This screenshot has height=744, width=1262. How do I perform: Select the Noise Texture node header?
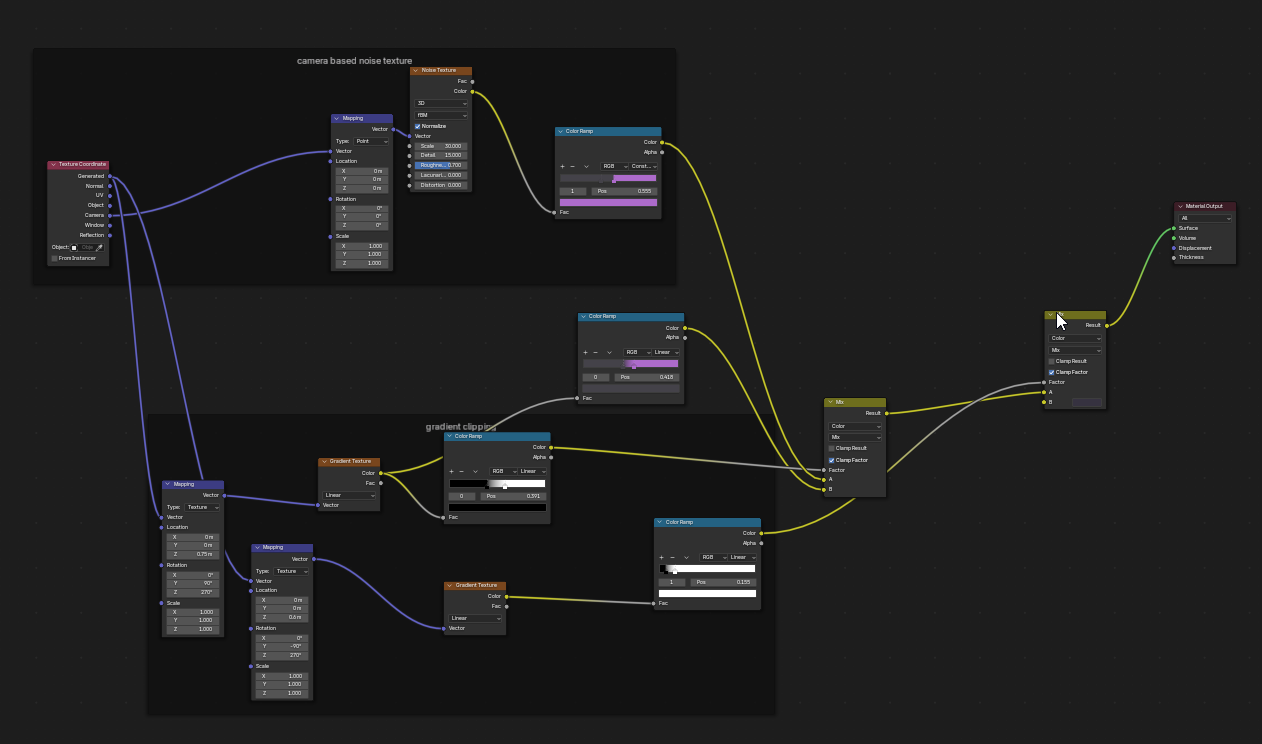coord(441,70)
